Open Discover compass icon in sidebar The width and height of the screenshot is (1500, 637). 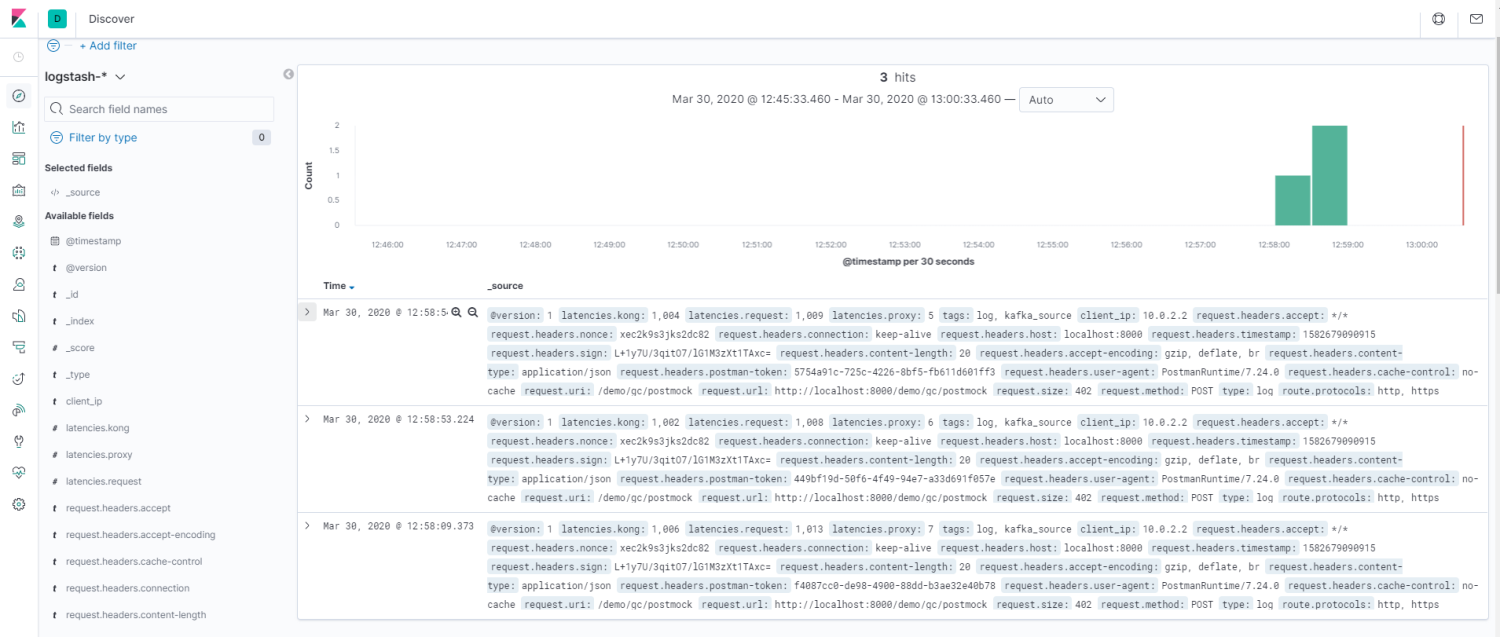point(18,96)
